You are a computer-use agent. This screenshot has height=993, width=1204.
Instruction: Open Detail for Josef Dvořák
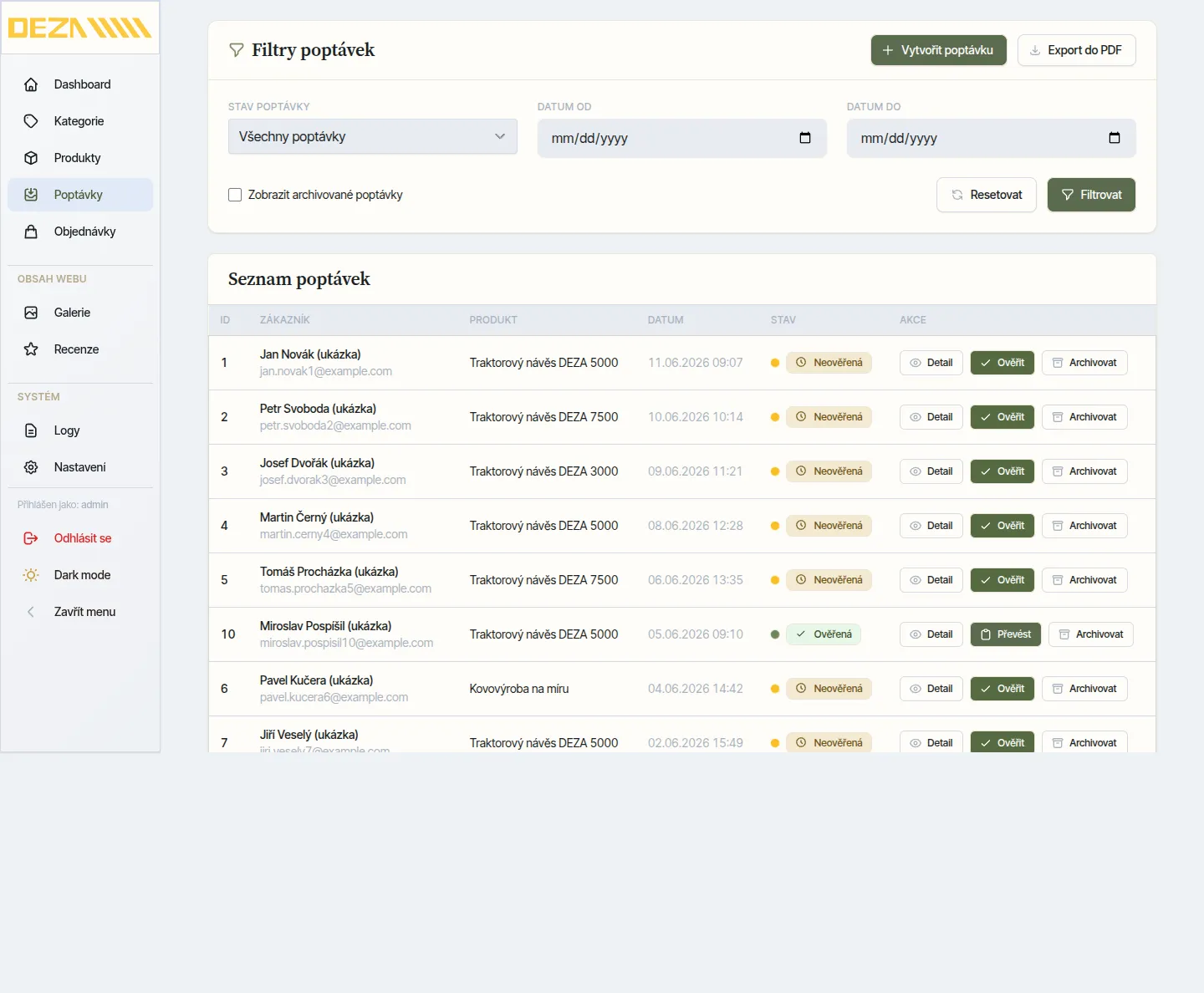(x=931, y=471)
